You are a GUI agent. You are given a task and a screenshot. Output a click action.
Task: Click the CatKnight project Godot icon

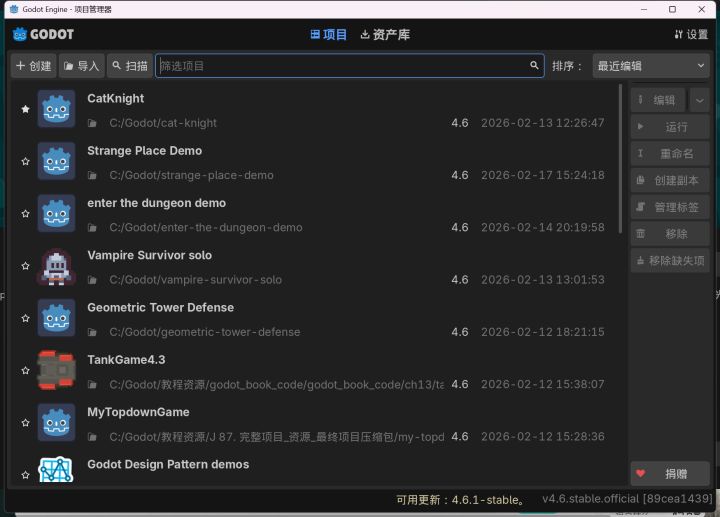coord(56,109)
